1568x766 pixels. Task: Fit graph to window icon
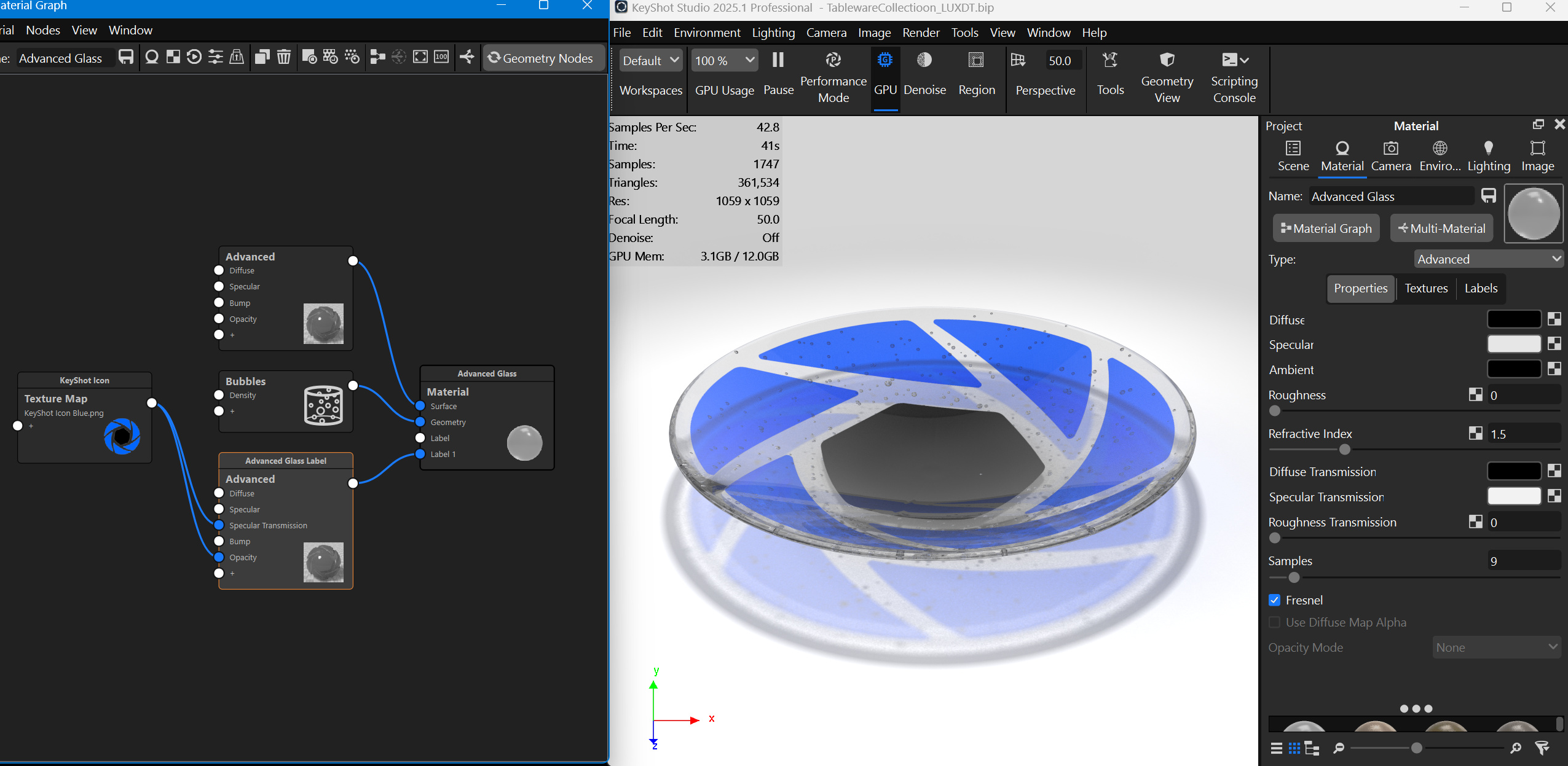pyautogui.click(x=420, y=58)
